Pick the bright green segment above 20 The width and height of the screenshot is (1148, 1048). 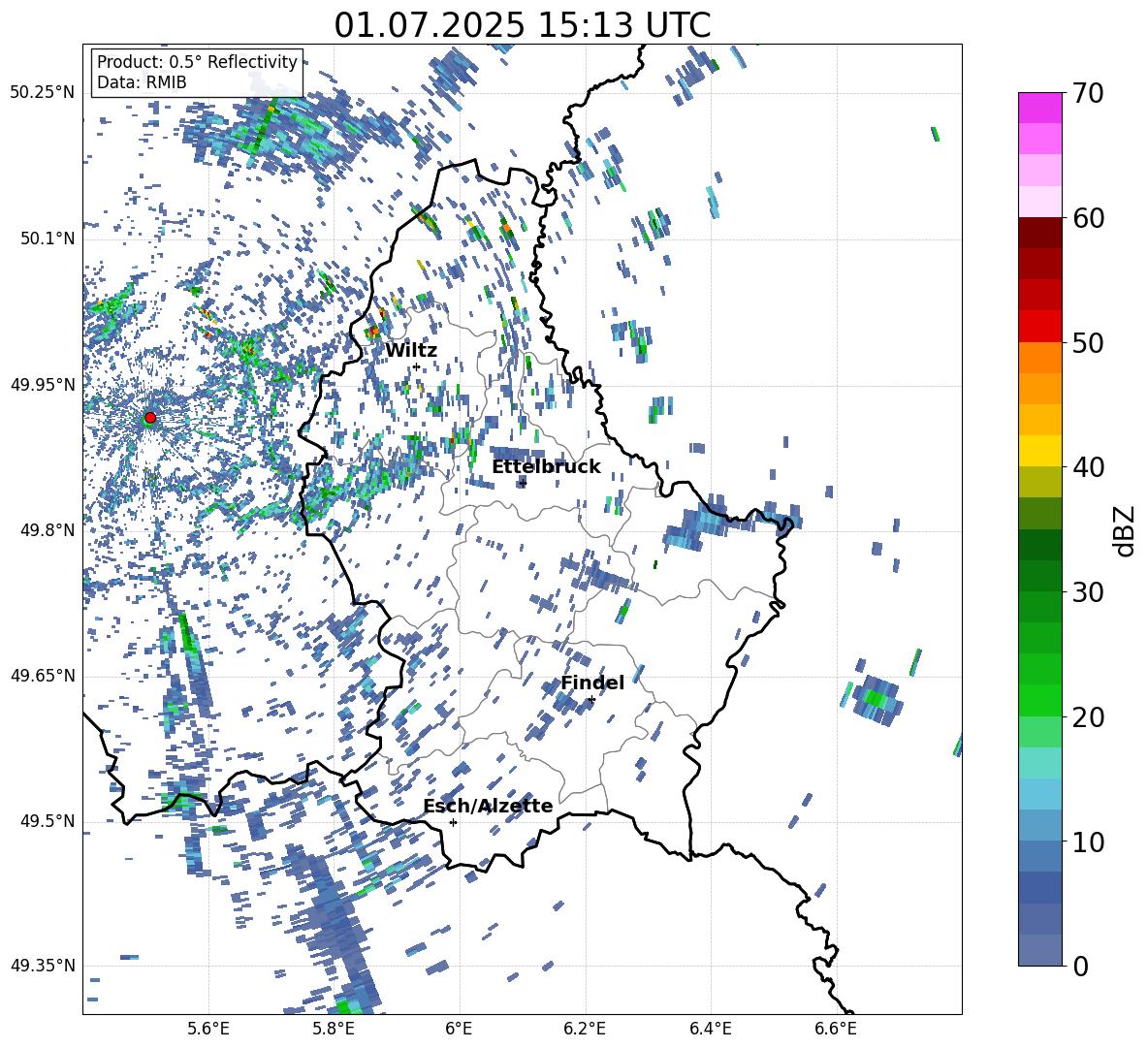[x=1040, y=700]
